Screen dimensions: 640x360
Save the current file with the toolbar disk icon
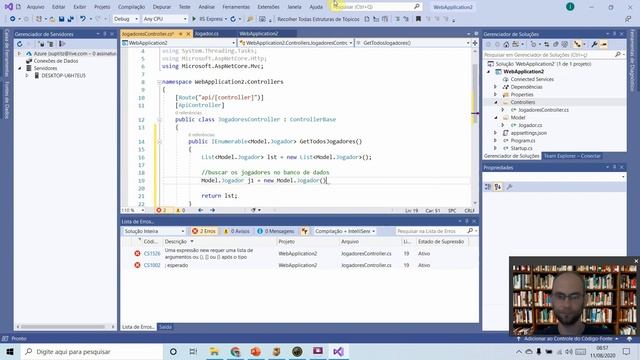point(61,19)
